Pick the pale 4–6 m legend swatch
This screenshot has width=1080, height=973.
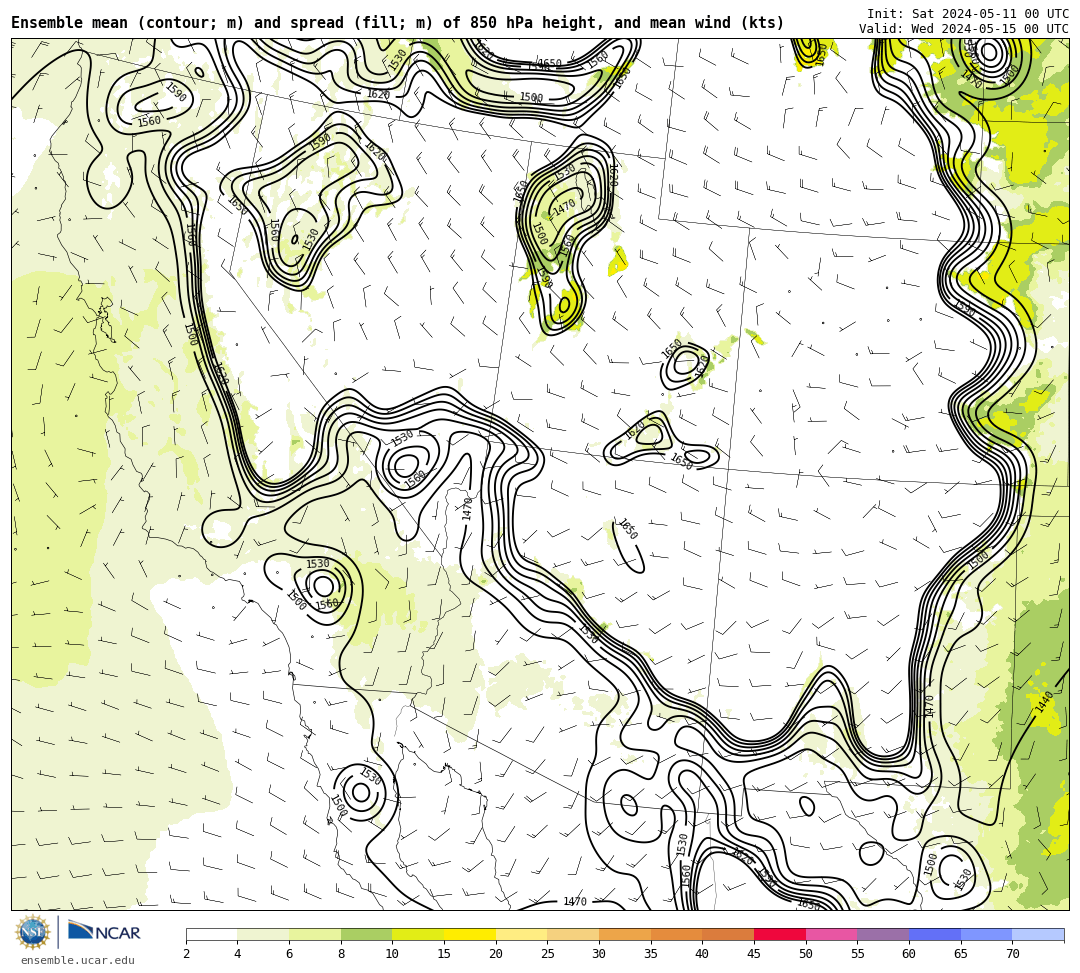coord(263,934)
